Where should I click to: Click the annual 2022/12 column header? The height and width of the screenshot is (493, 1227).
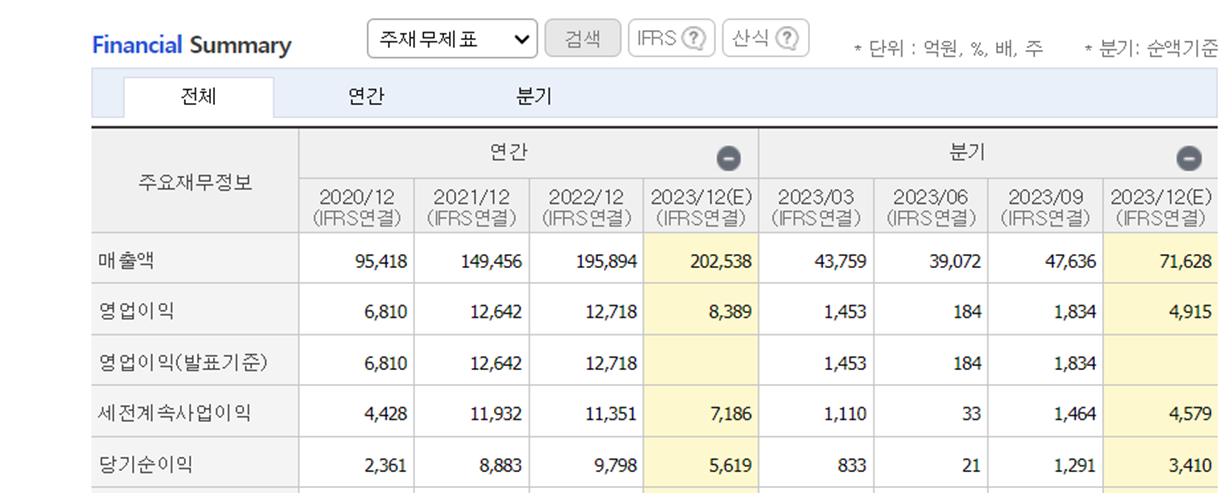pyautogui.click(x=587, y=206)
